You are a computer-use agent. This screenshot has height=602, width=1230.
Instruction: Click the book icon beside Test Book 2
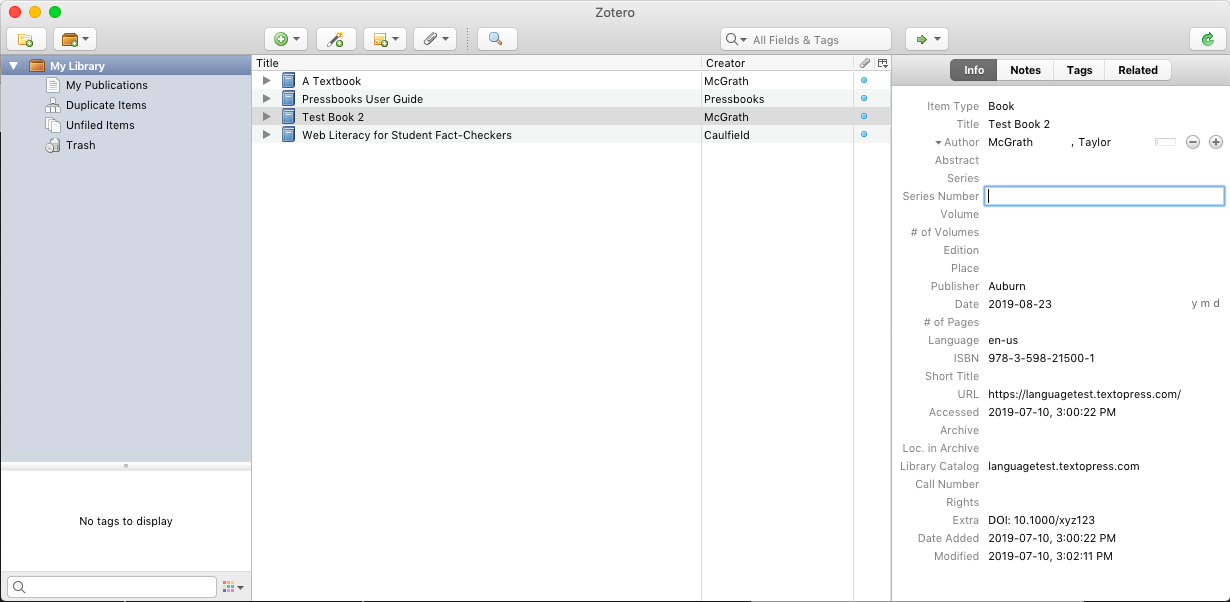[x=289, y=117]
